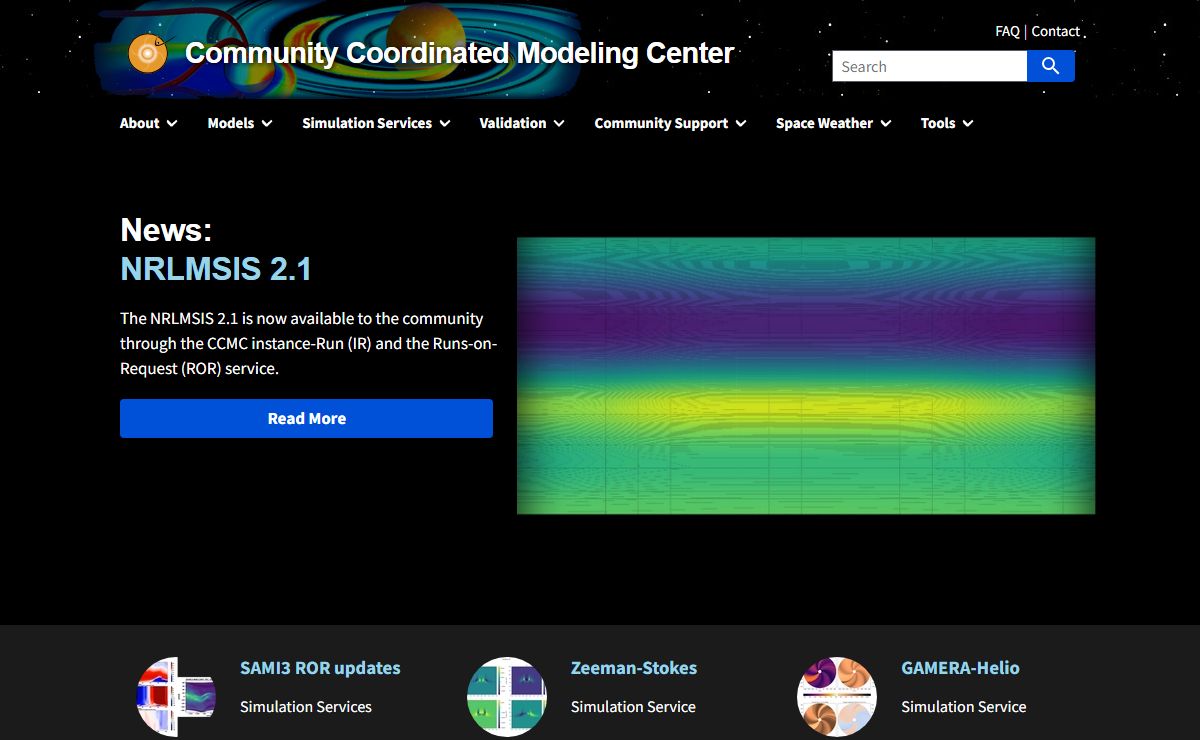Open the SAMI3 ROR updates thumbnail
The height and width of the screenshot is (740, 1200).
(176, 697)
